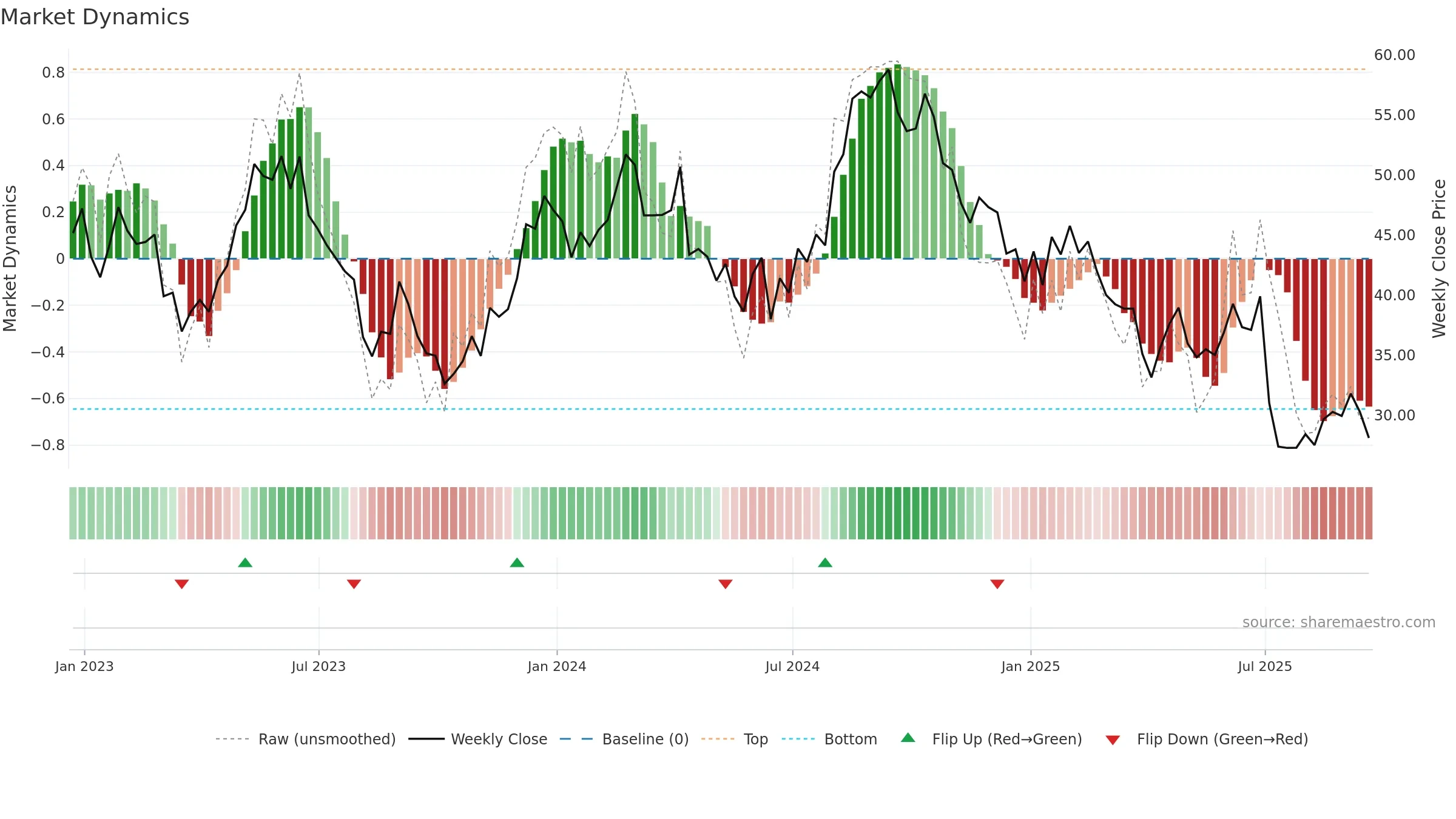This screenshot has width=1456, height=819.
Task: Click the Top legend entry
Action: [735, 739]
